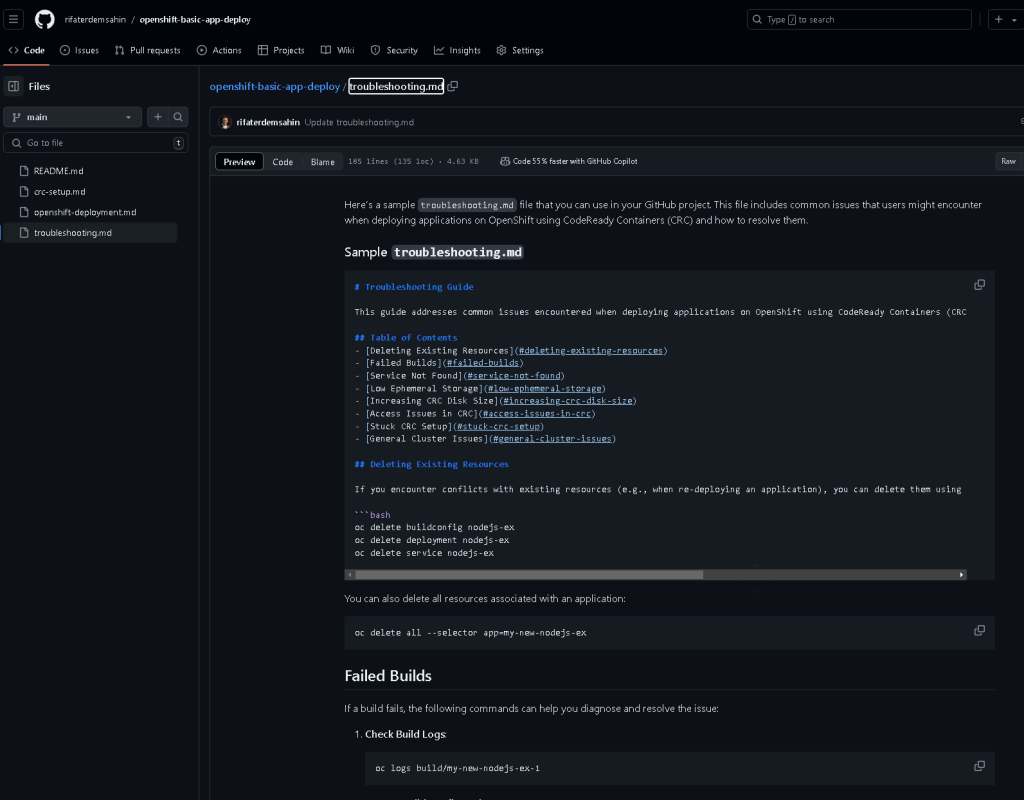
Task: Click the 'Failed Builds' heading
Action: [388, 676]
